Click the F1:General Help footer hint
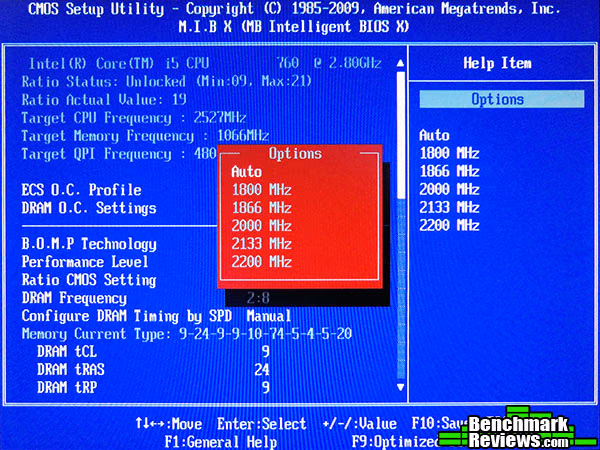 point(221,442)
